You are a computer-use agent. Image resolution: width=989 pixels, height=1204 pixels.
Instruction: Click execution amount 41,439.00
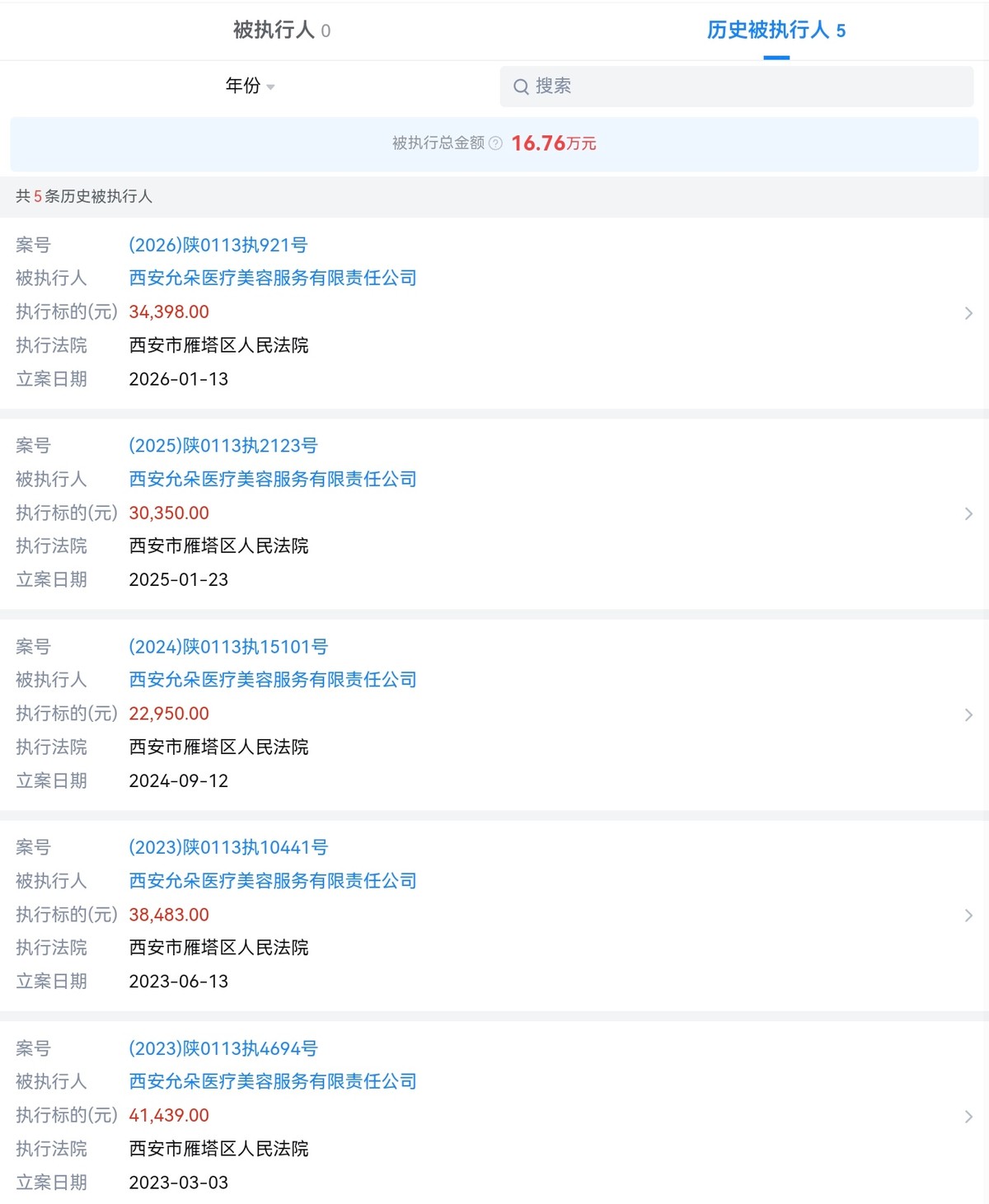(x=169, y=1115)
